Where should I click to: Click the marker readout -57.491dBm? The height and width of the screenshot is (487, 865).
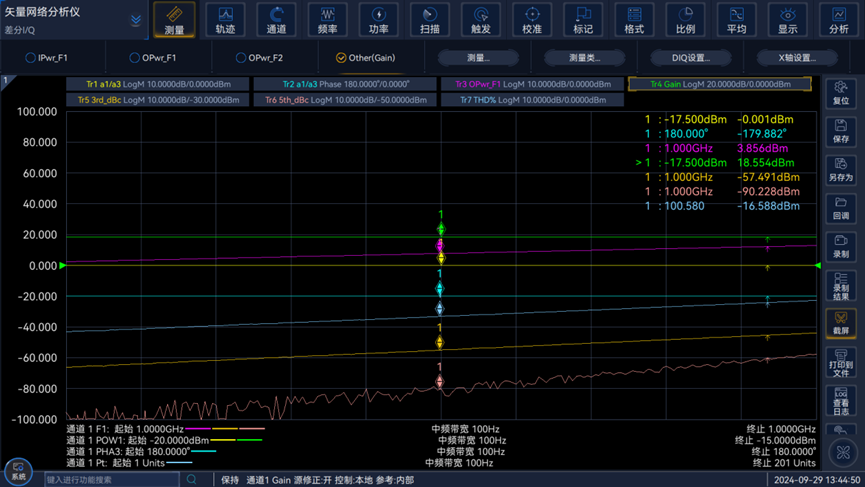pos(768,177)
